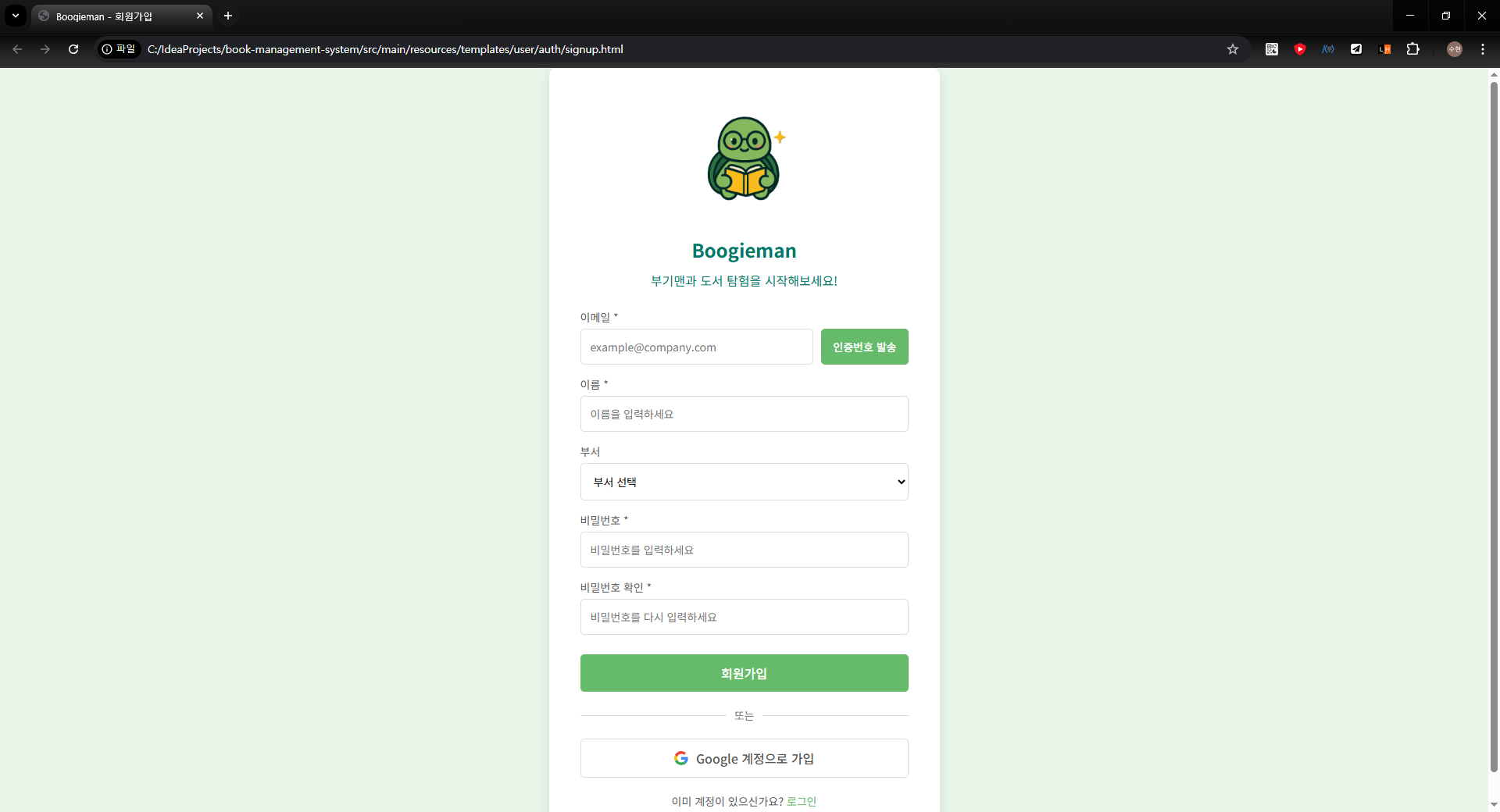This screenshot has height=812, width=1500.
Task: Reload the signup page
Action: (73, 49)
